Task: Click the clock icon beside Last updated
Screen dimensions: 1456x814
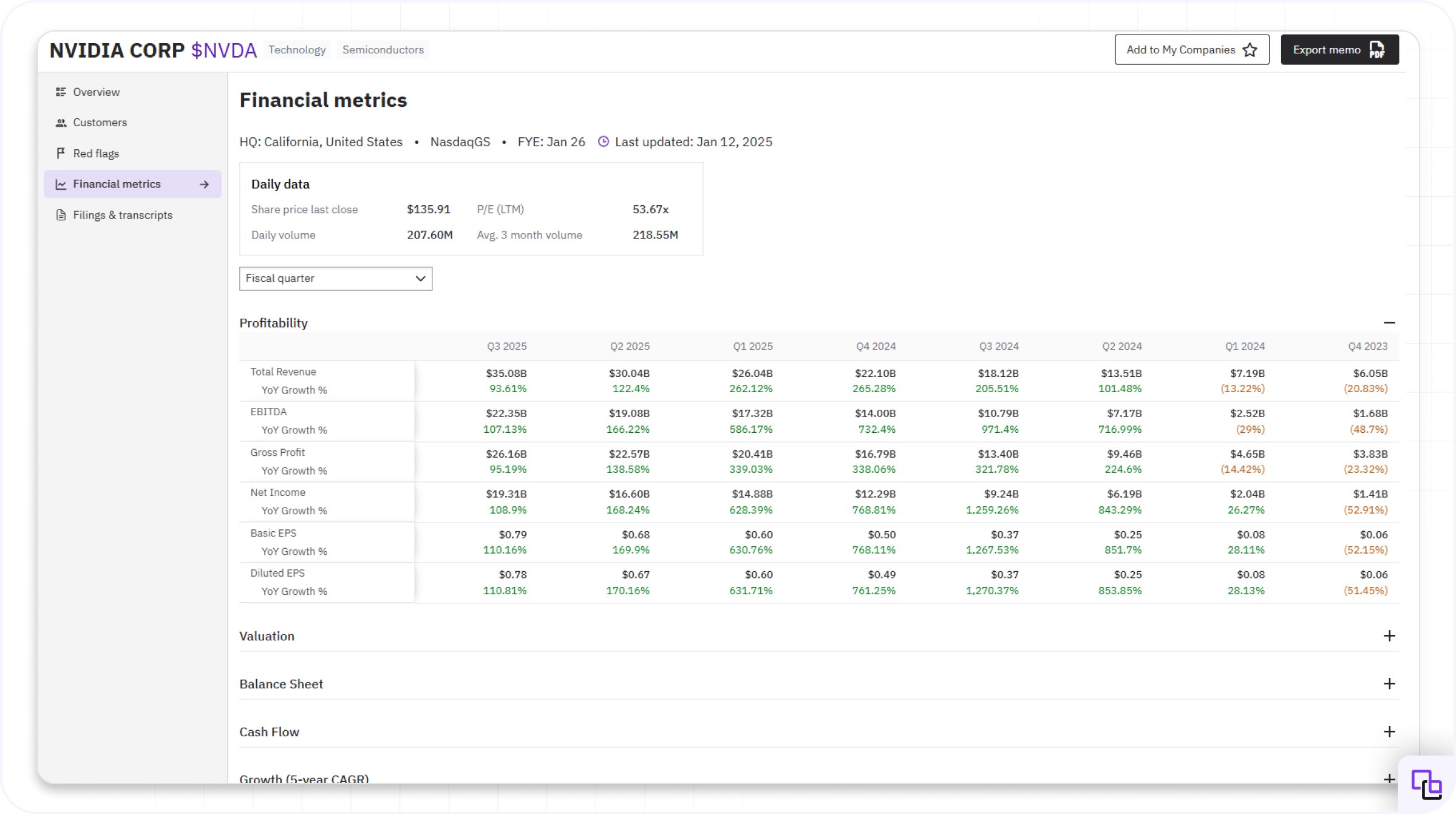Action: tap(603, 141)
